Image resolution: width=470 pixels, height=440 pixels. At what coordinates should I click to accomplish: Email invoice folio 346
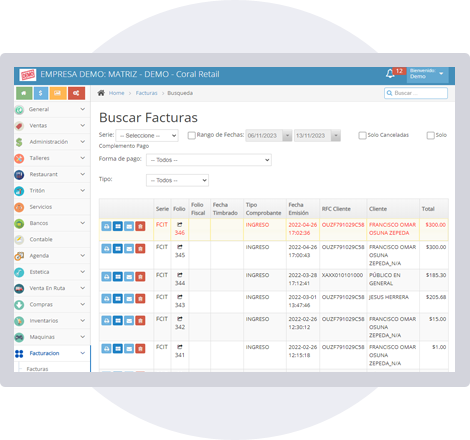pos(129,226)
